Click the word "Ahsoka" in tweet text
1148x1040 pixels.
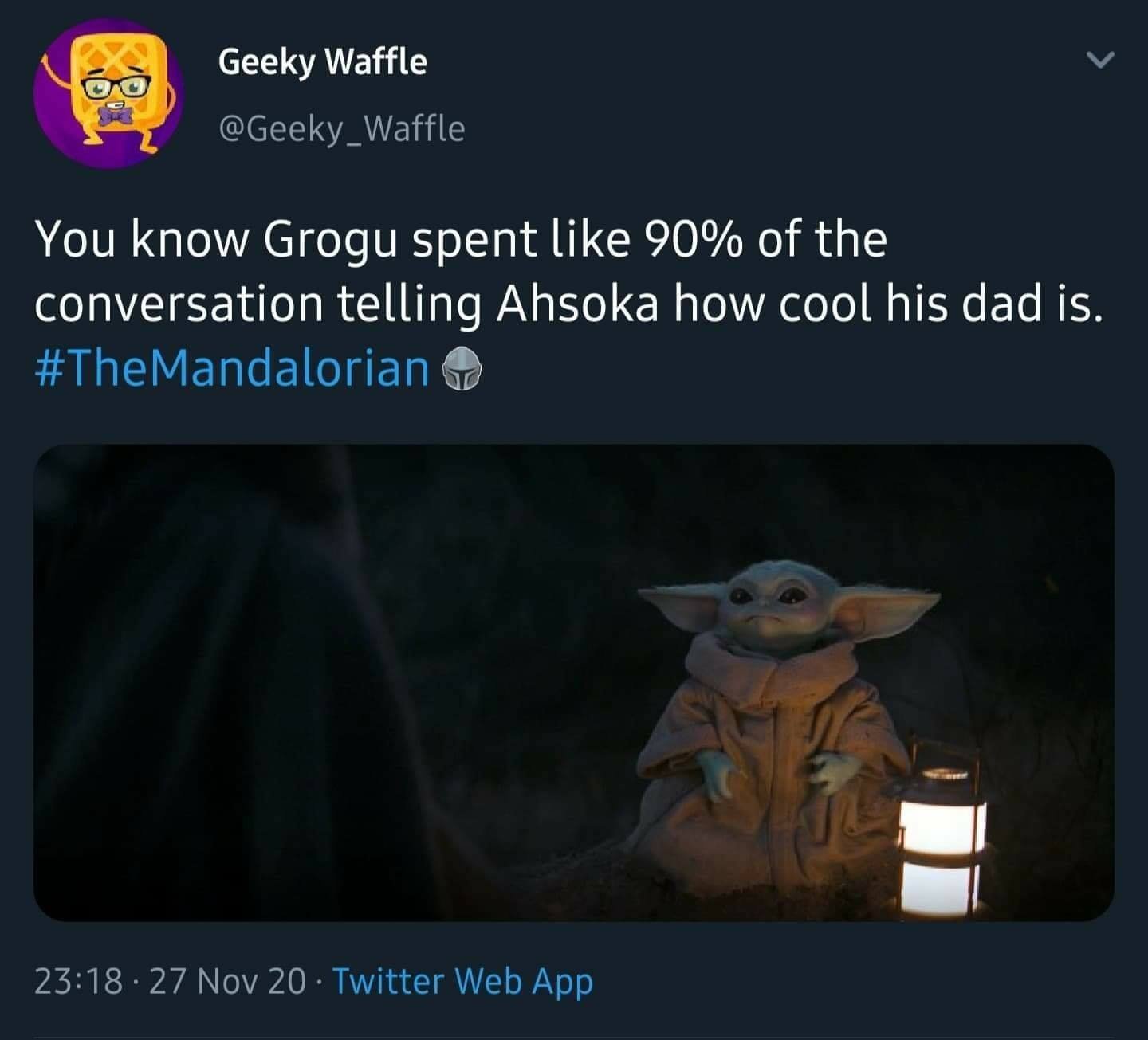[x=578, y=304]
